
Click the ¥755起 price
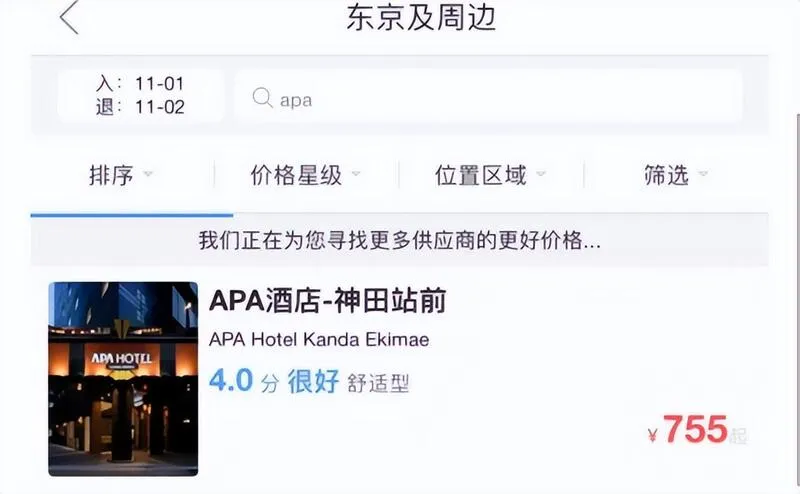click(x=697, y=430)
